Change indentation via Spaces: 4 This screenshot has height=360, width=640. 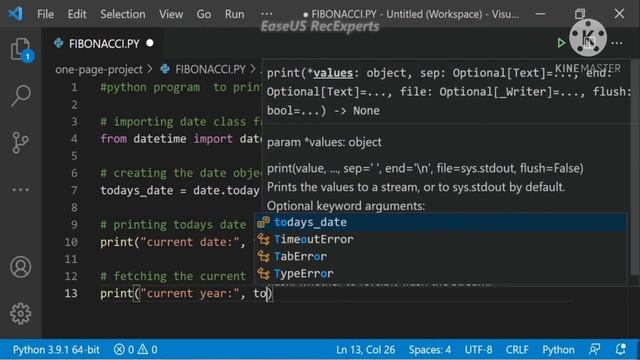pyautogui.click(x=430, y=349)
